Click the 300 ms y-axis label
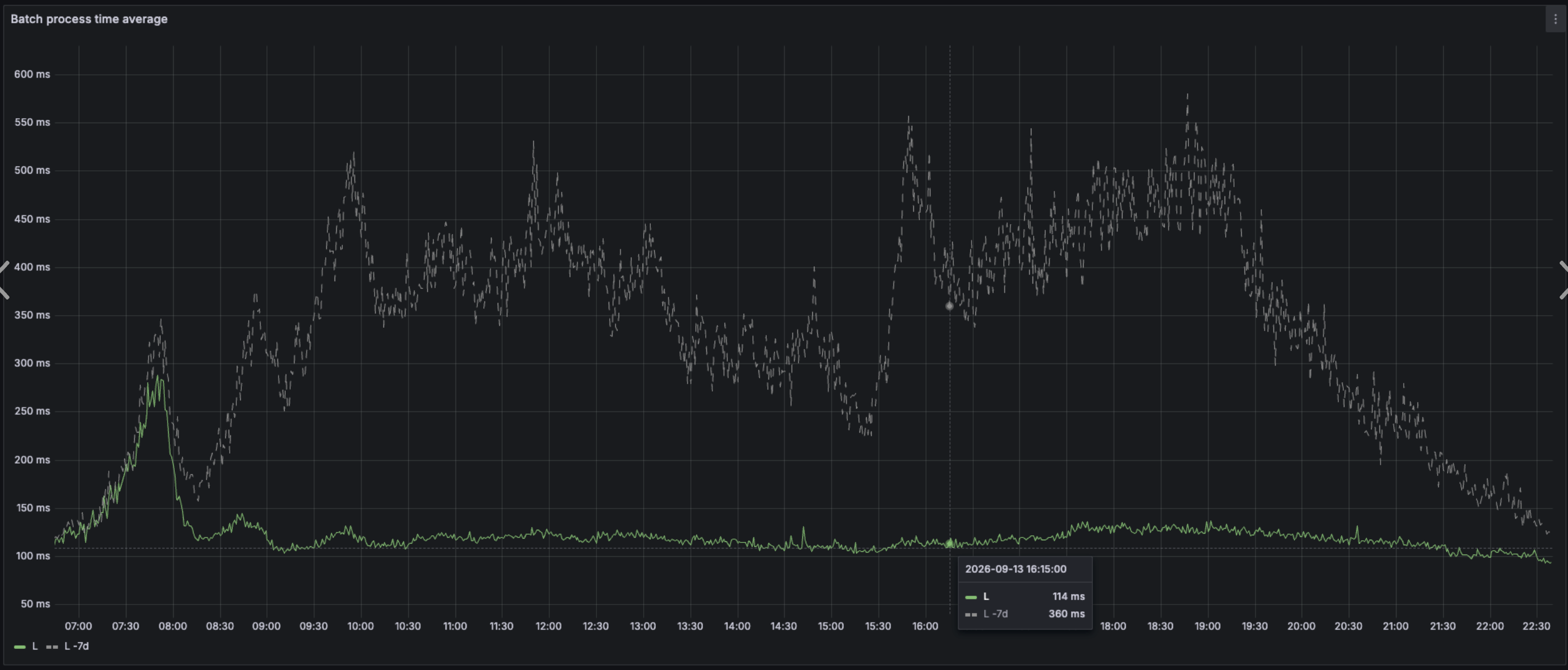Viewport: 1568px width, 670px height. (x=32, y=363)
